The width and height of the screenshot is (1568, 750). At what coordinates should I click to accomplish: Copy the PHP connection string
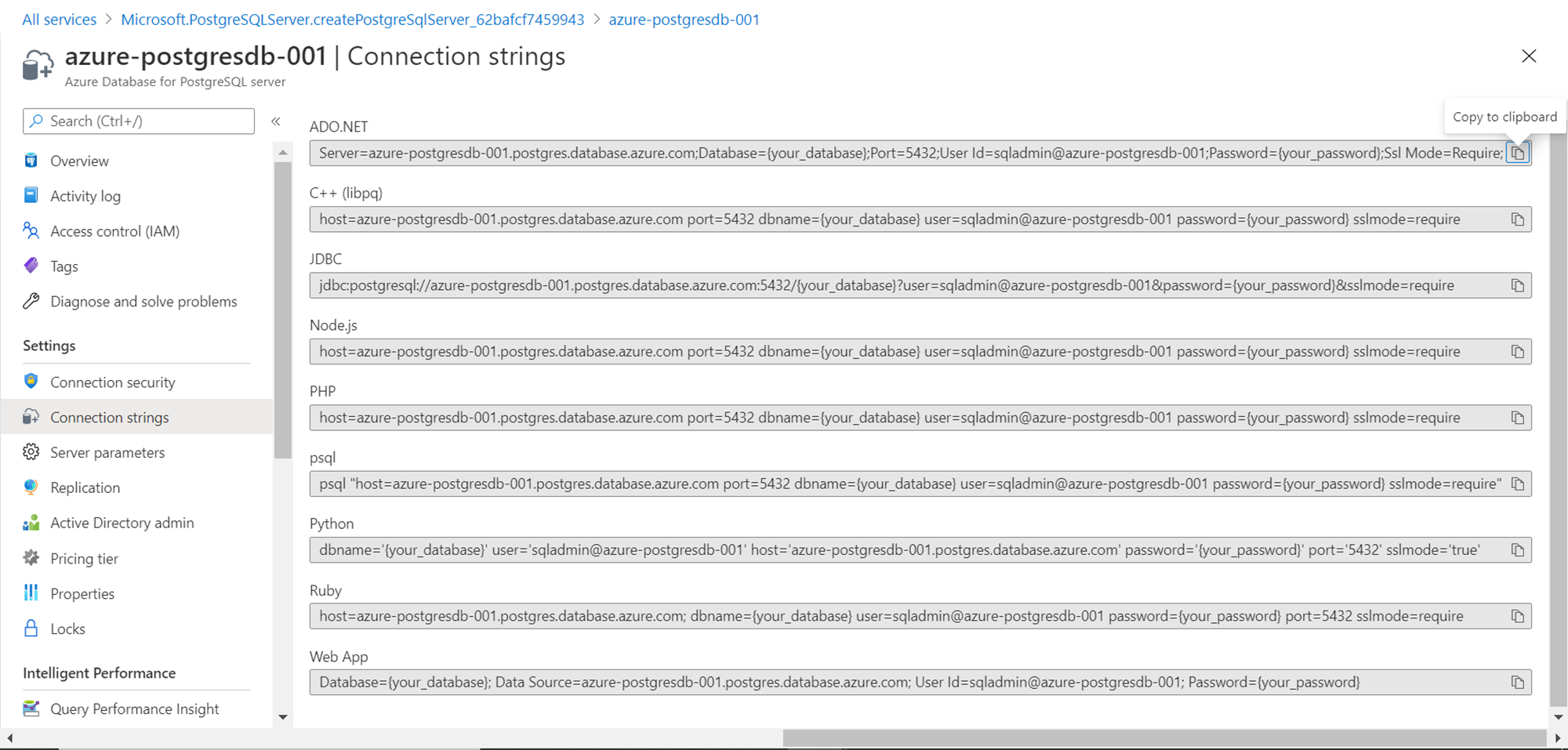[x=1518, y=418]
